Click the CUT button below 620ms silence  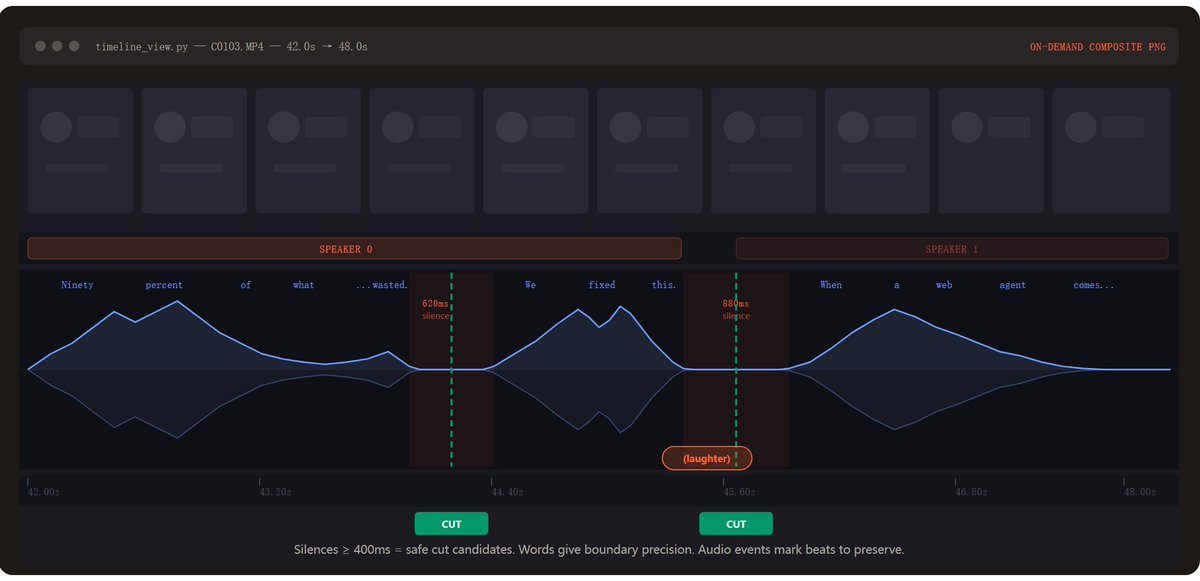(x=451, y=524)
